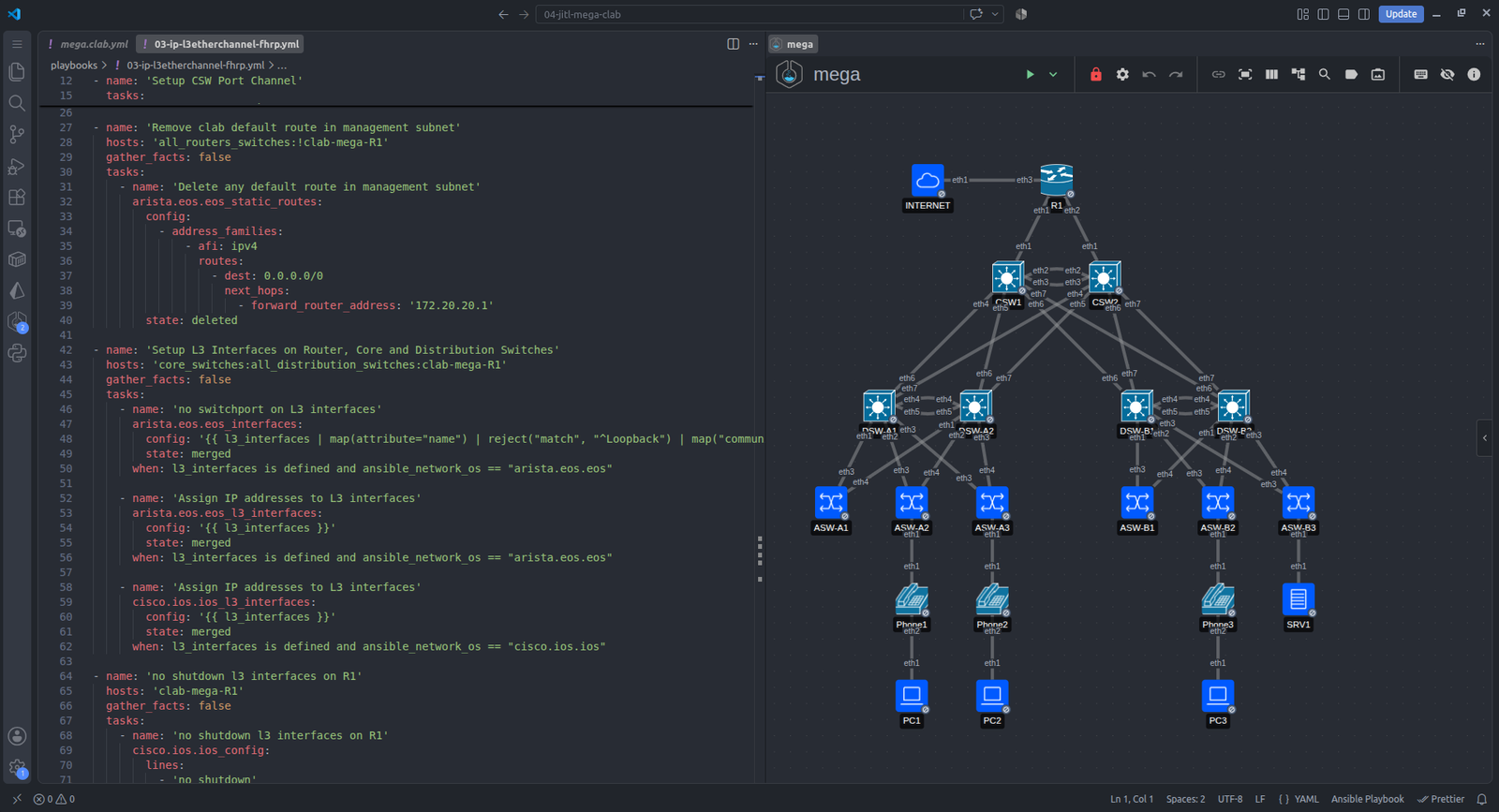Click the Update button in title bar
The height and width of the screenshot is (812, 1499).
click(x=1401, y=14)
